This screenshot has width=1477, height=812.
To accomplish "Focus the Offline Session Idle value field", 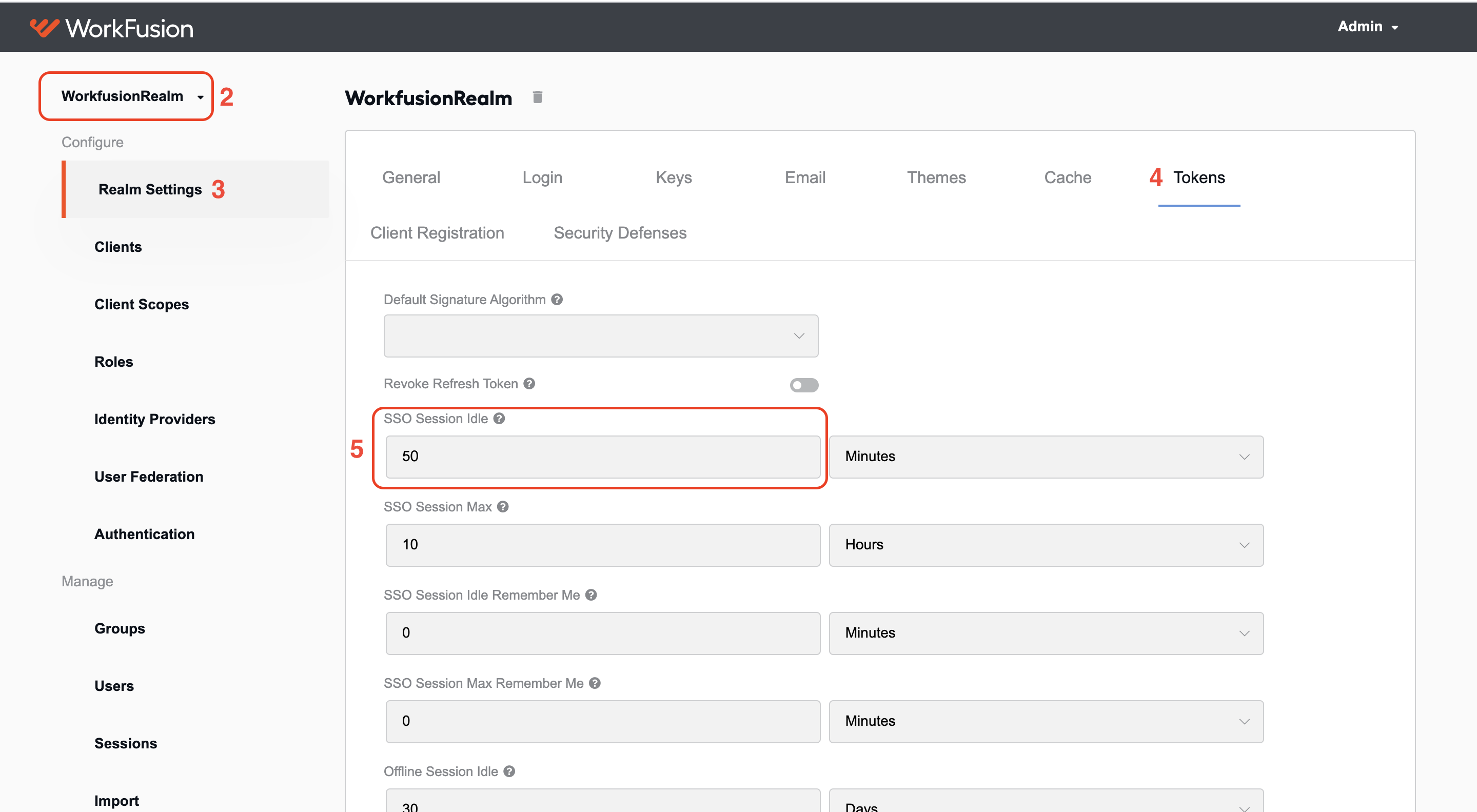I will [603, 801].
